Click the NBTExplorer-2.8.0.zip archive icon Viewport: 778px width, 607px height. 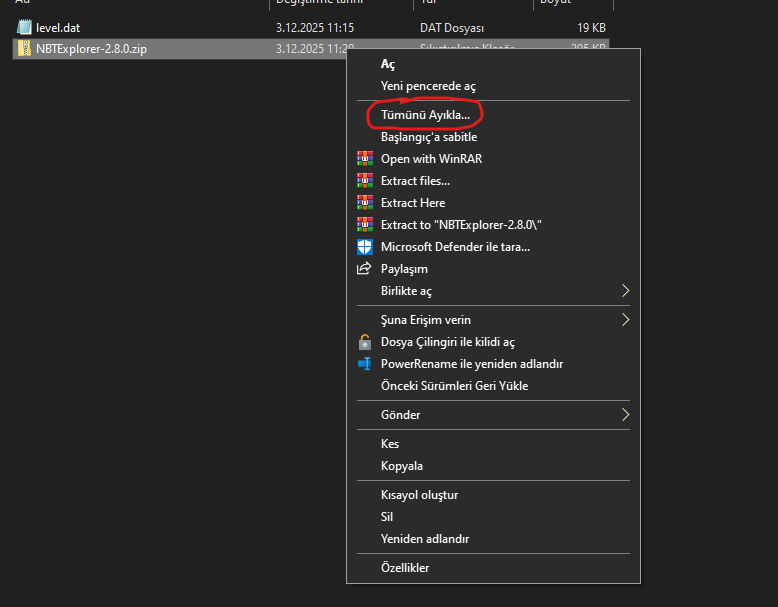pos(24,48)
